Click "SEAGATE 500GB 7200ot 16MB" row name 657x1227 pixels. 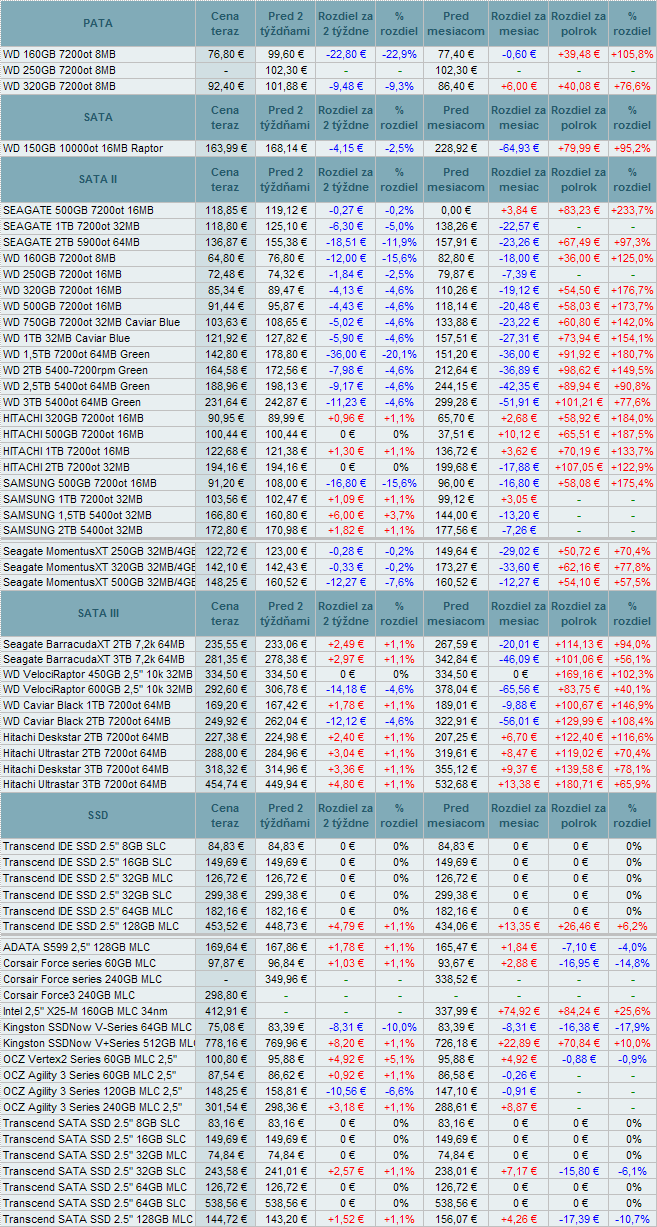point(79,210)
